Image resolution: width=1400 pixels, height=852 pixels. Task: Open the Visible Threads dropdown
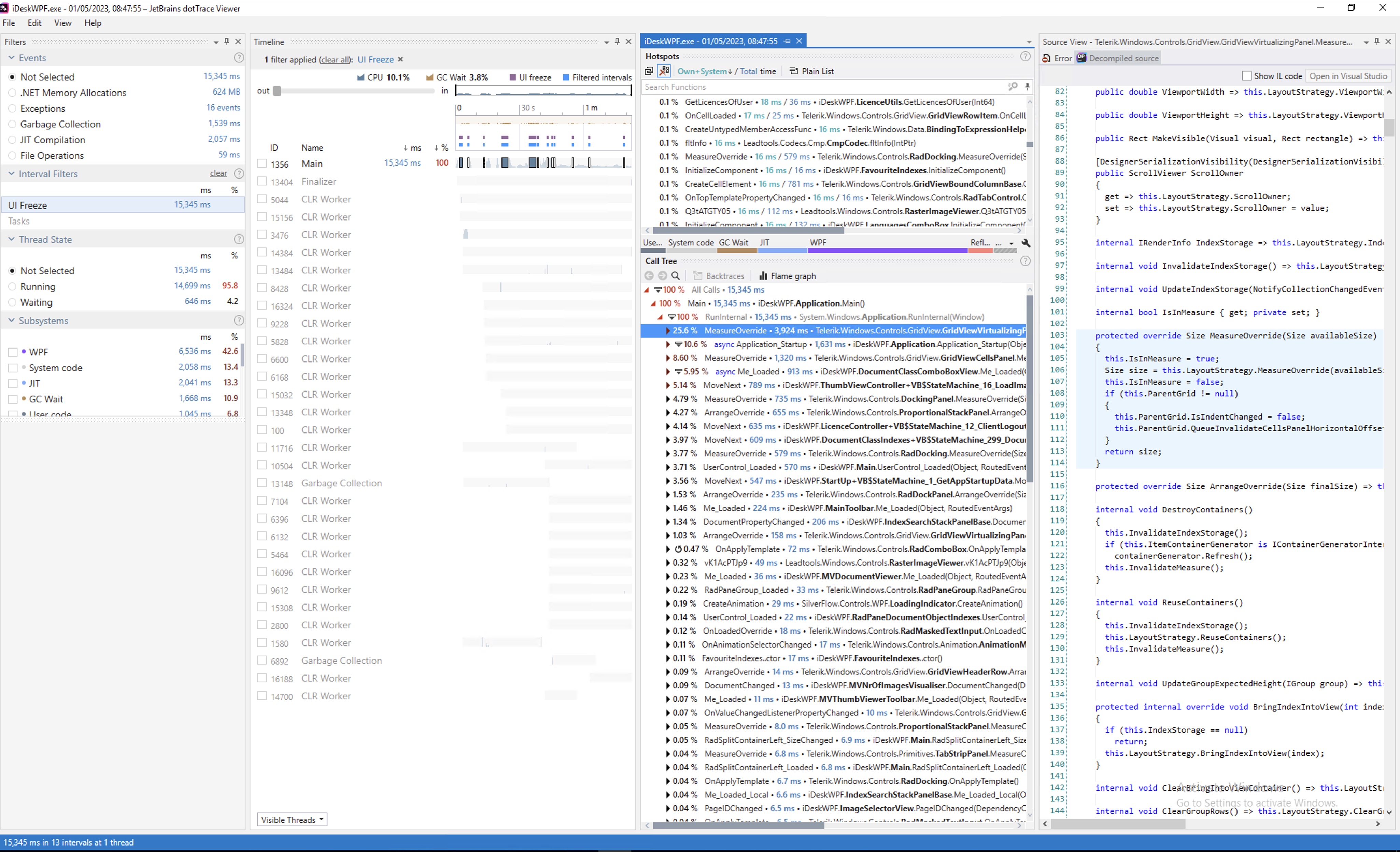tap(292, 820)
